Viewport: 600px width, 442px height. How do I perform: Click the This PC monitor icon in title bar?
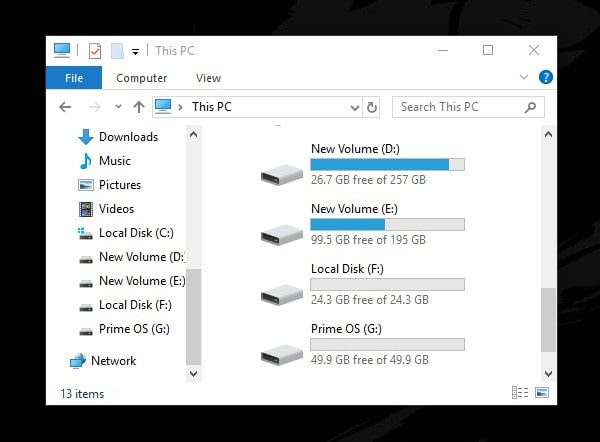click(62, 50)
